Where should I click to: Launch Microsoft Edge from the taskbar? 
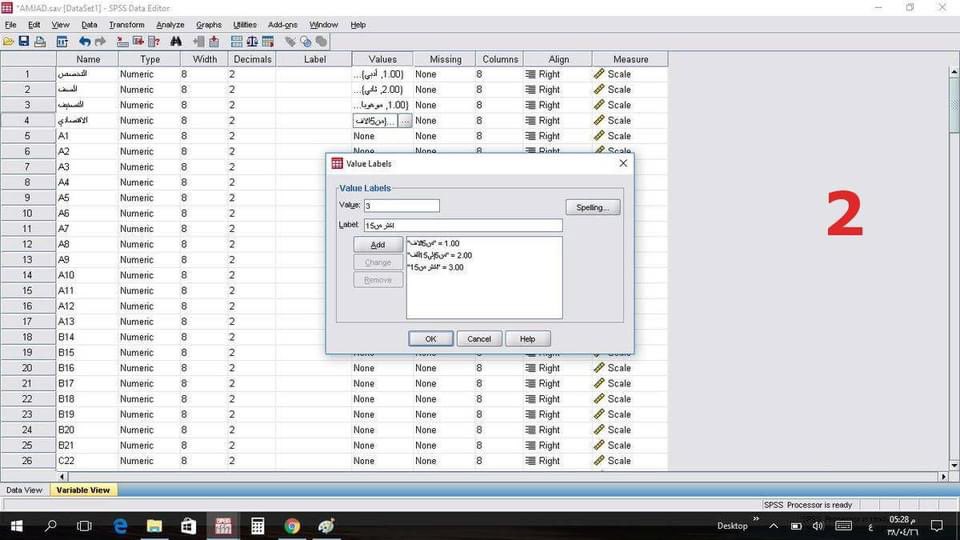(x=120, y=526)
